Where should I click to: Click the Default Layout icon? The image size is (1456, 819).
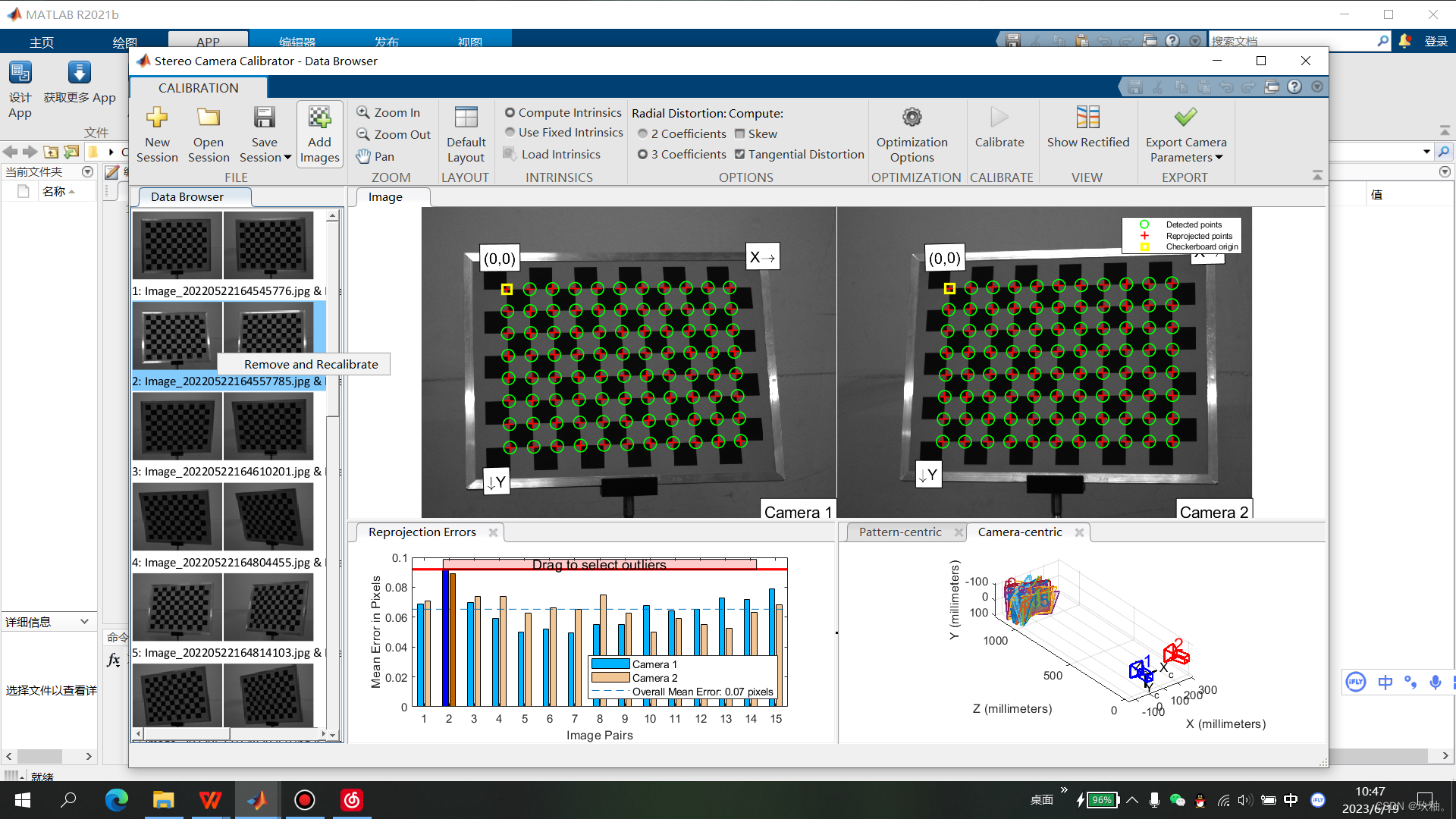click(x=466, y=118)
